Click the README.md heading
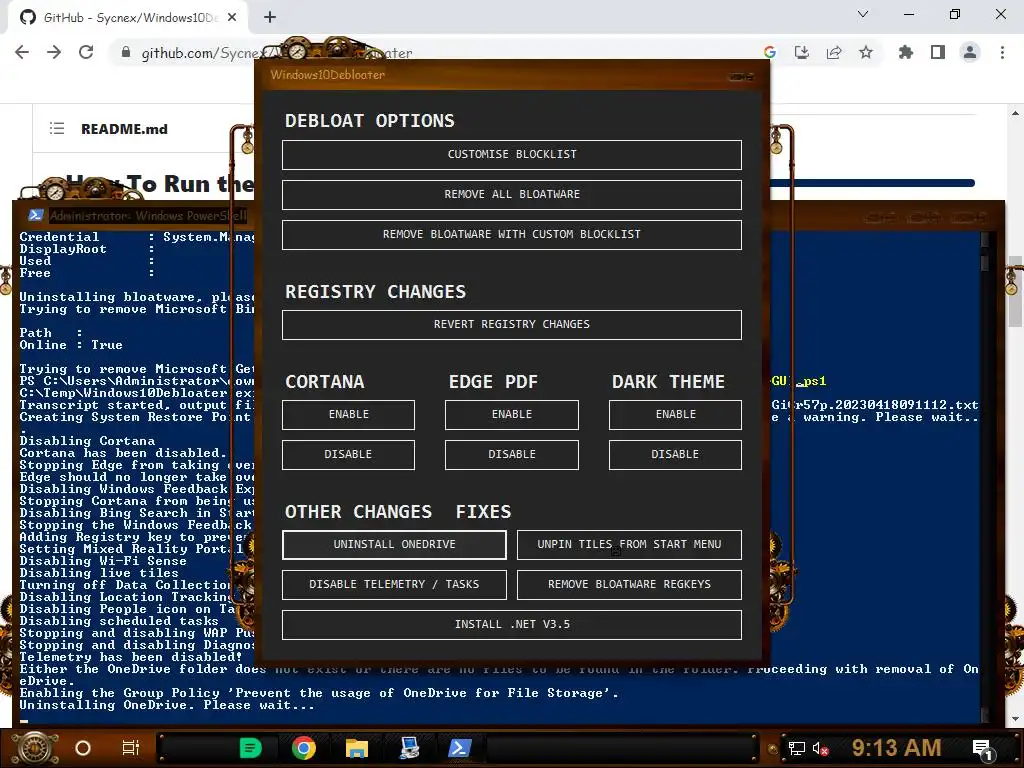The width and height of the screenshot is (1024, 768). coord(124,129)
